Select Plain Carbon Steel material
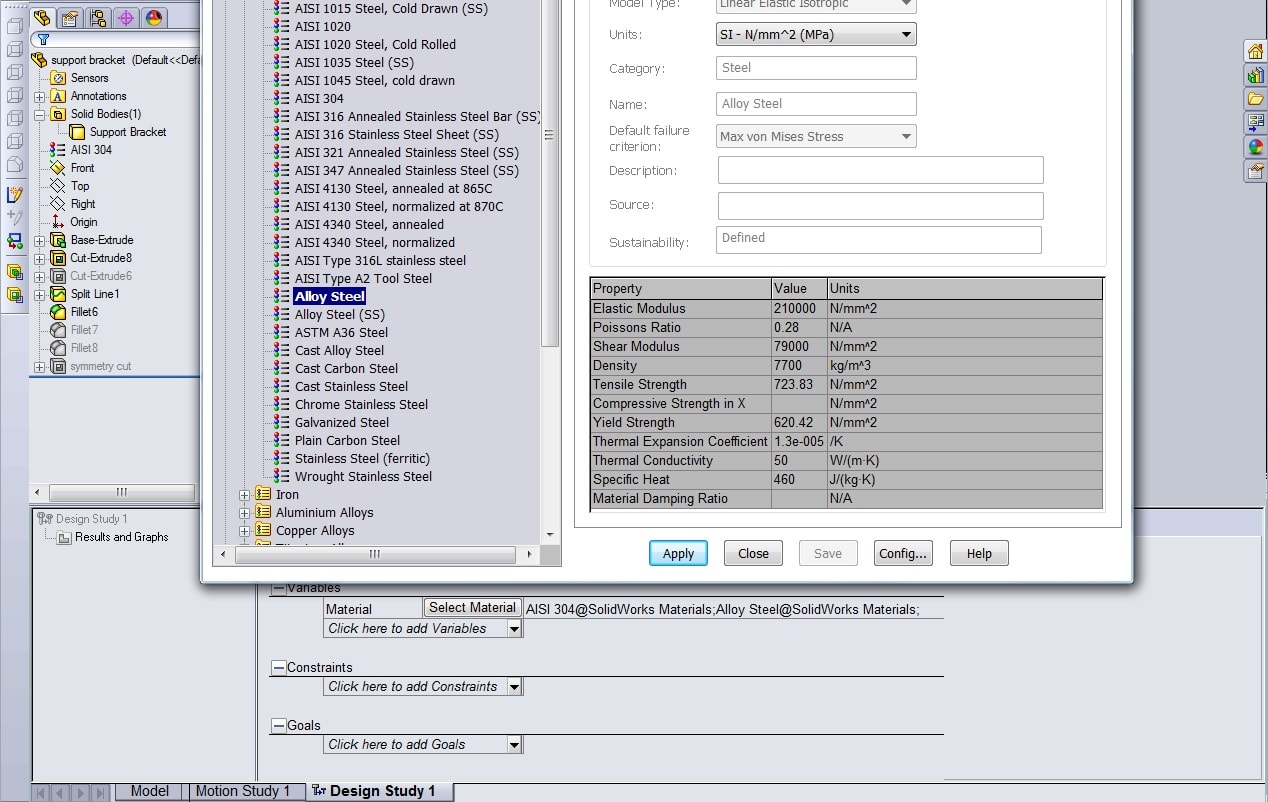The image size is (1268, 802). coord(347,441)
